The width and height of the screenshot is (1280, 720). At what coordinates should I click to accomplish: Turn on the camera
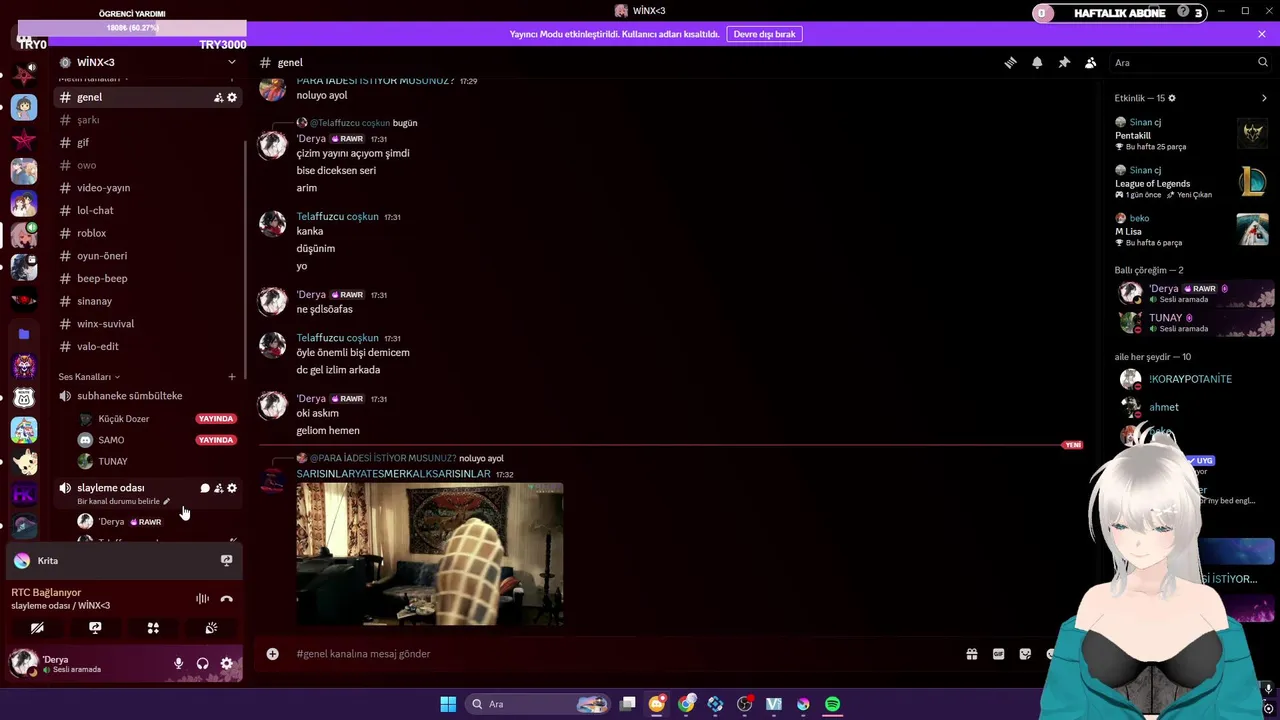(37, 628)
